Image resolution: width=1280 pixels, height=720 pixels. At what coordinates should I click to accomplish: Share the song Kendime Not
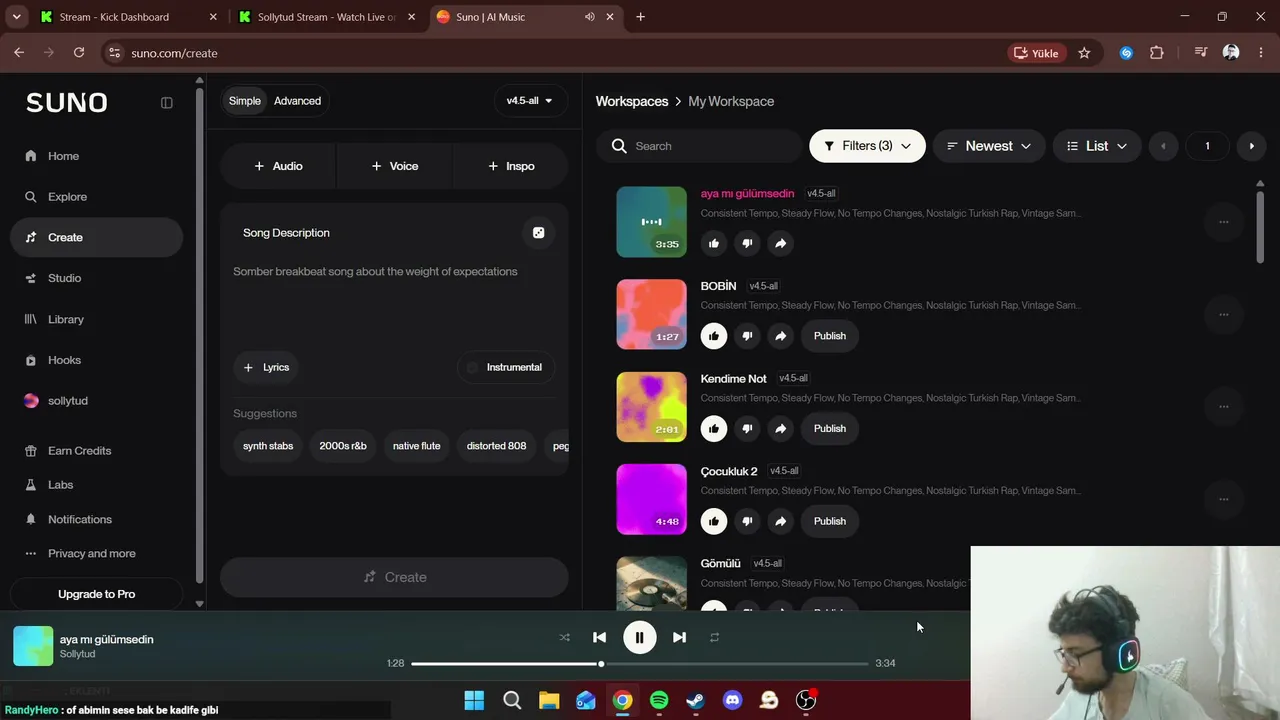[x=781, y=429]
